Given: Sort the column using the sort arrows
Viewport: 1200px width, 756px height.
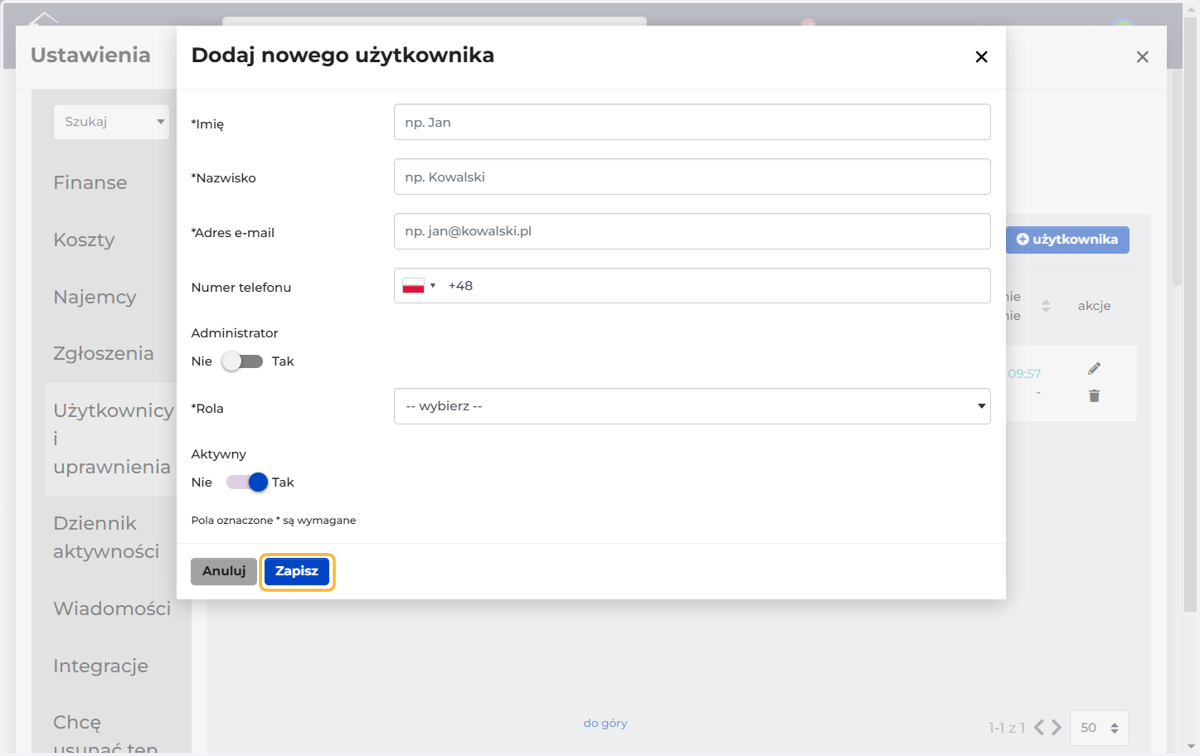Looking at the screenshot, I should pos(1046,306).
